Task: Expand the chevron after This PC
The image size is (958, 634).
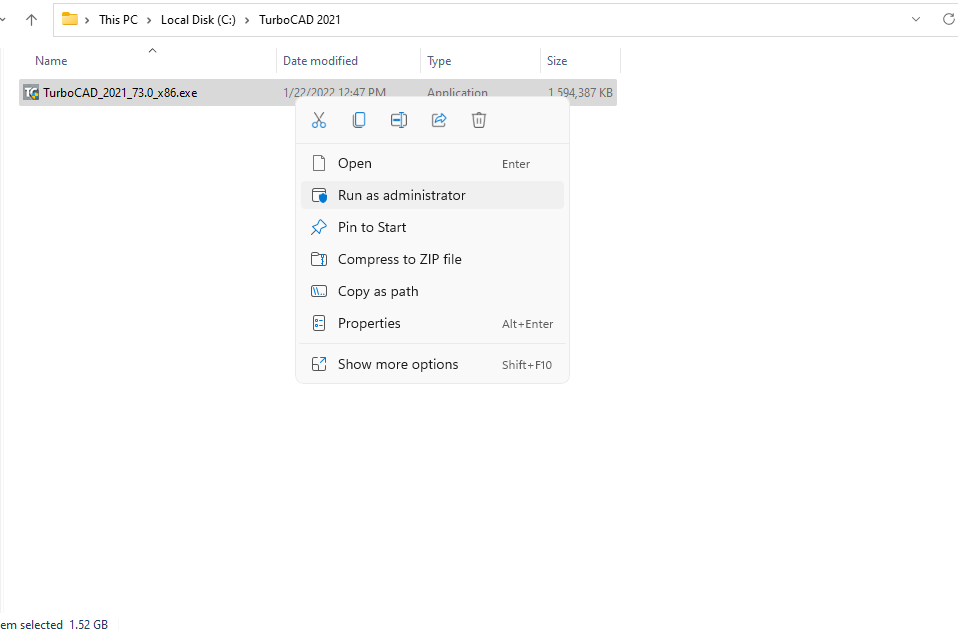Action: [149, 20]
